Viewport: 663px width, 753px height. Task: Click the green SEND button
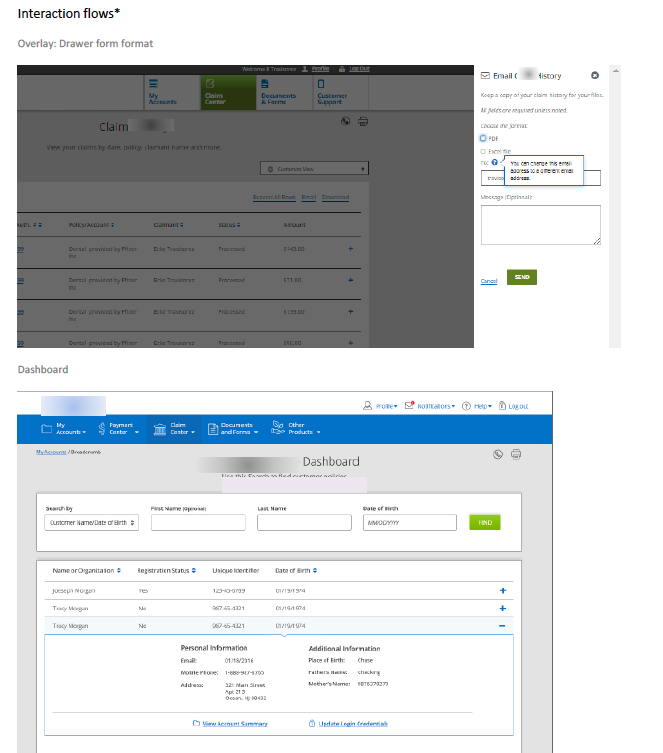[x=521, y=277]
